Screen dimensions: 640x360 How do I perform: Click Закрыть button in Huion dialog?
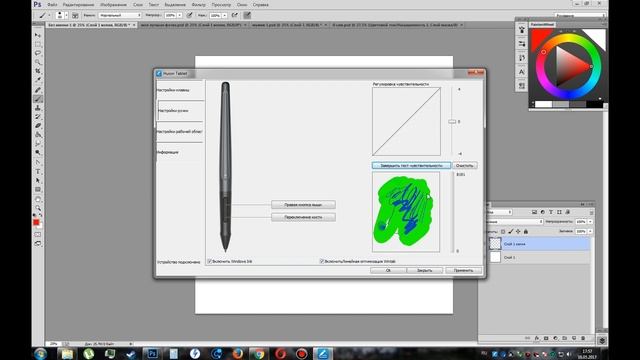click(x=424, y=270)
